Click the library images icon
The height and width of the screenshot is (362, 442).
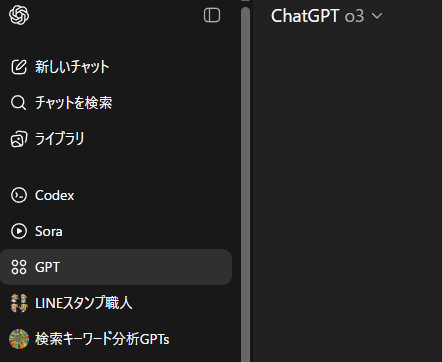coord(19,139)
